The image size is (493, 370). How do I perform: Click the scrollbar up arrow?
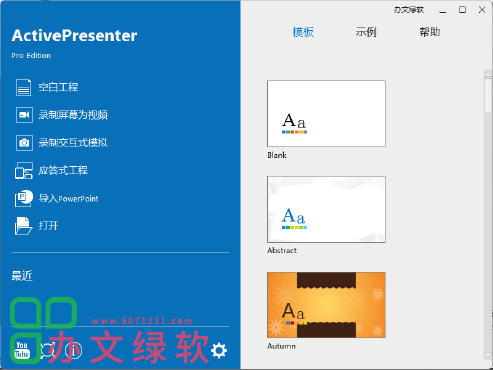[488, 73]
